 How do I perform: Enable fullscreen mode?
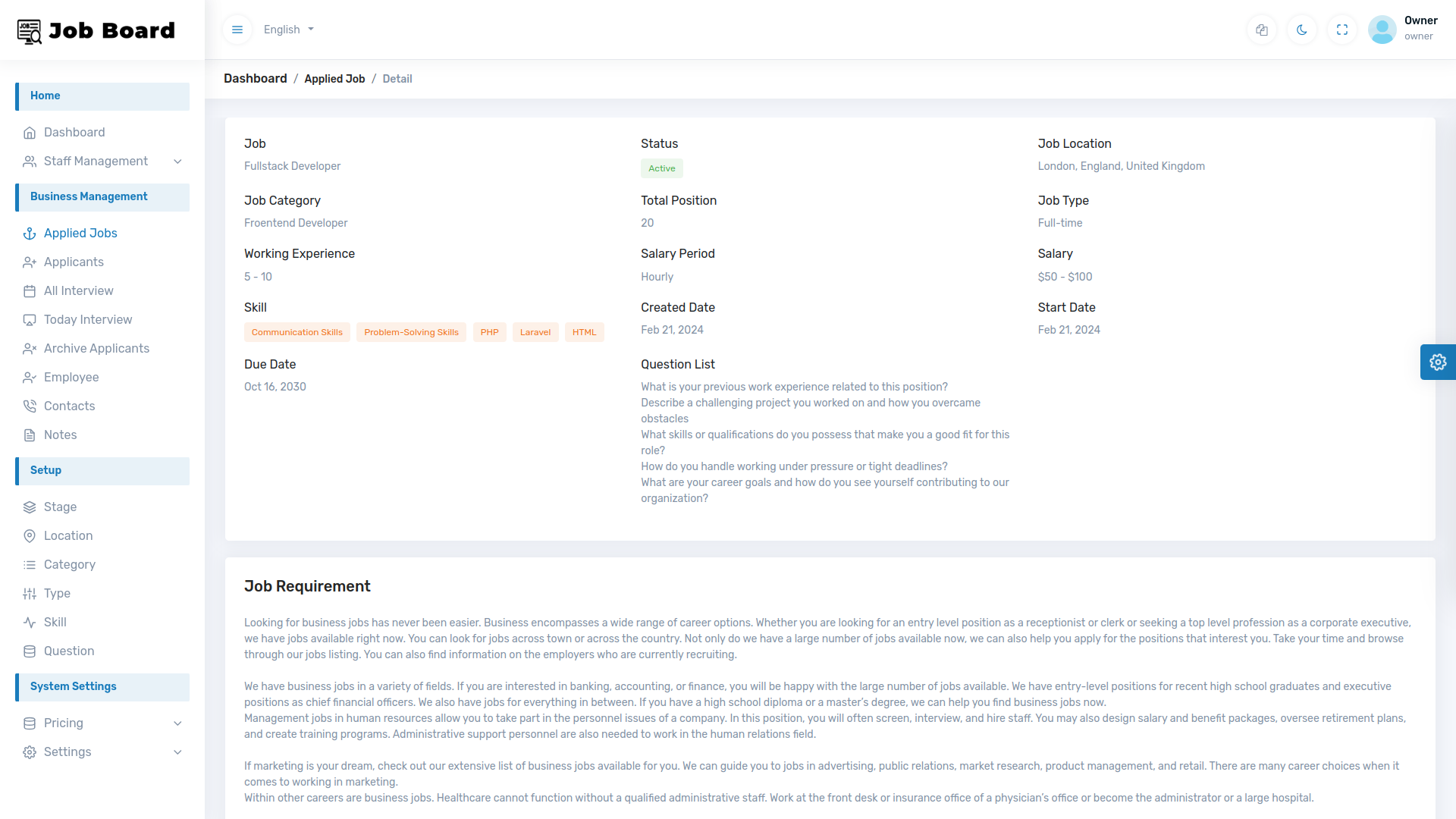point(1341,30)
